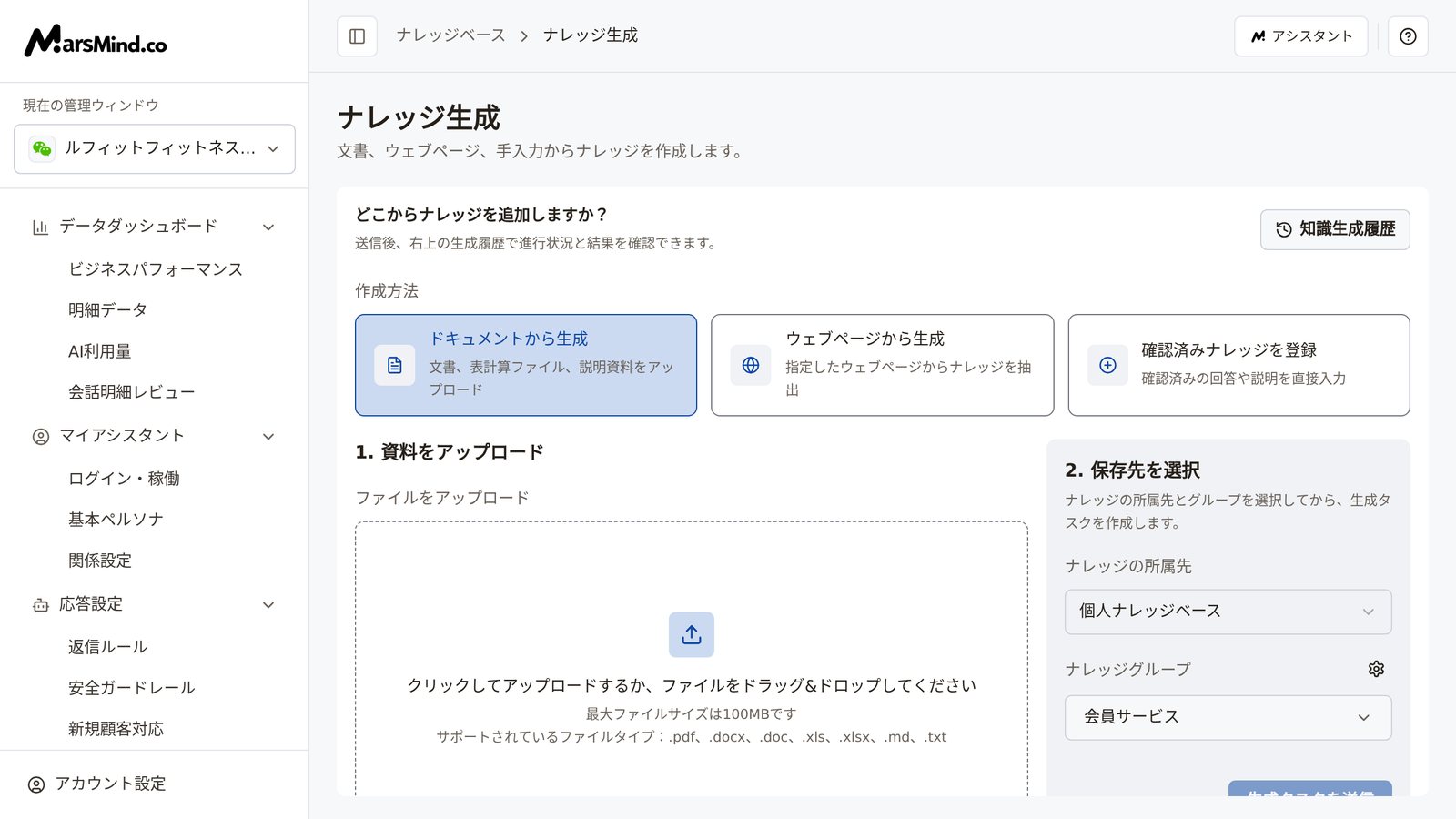This screenshot has height=819, width=1456.
Task: Click the upload arrow icon
Action: 692,634
